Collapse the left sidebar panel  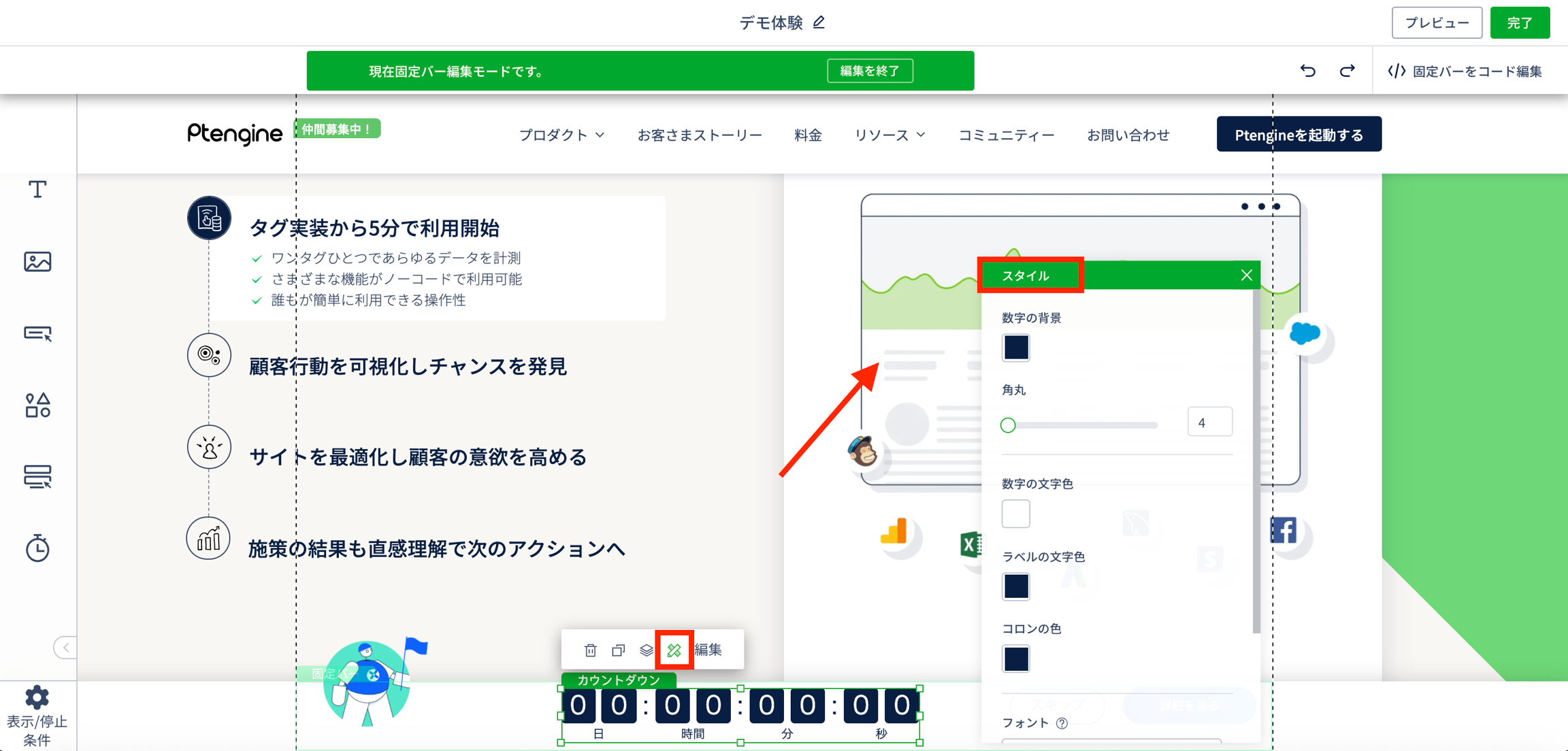point(65,647)
